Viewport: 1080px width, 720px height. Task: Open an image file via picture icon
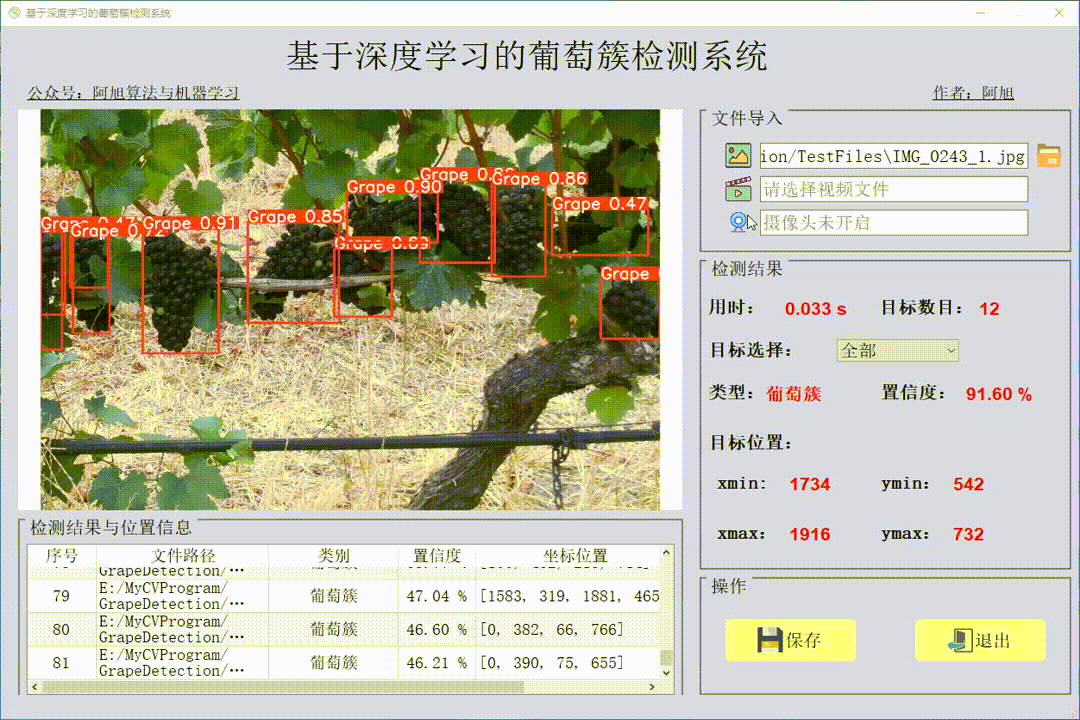[738, 155]
